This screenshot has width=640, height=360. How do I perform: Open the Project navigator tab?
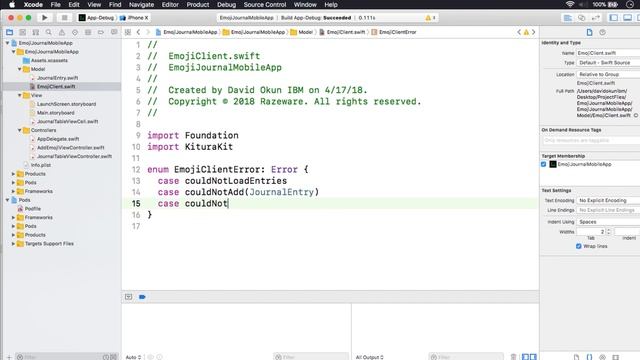point(9,32)
